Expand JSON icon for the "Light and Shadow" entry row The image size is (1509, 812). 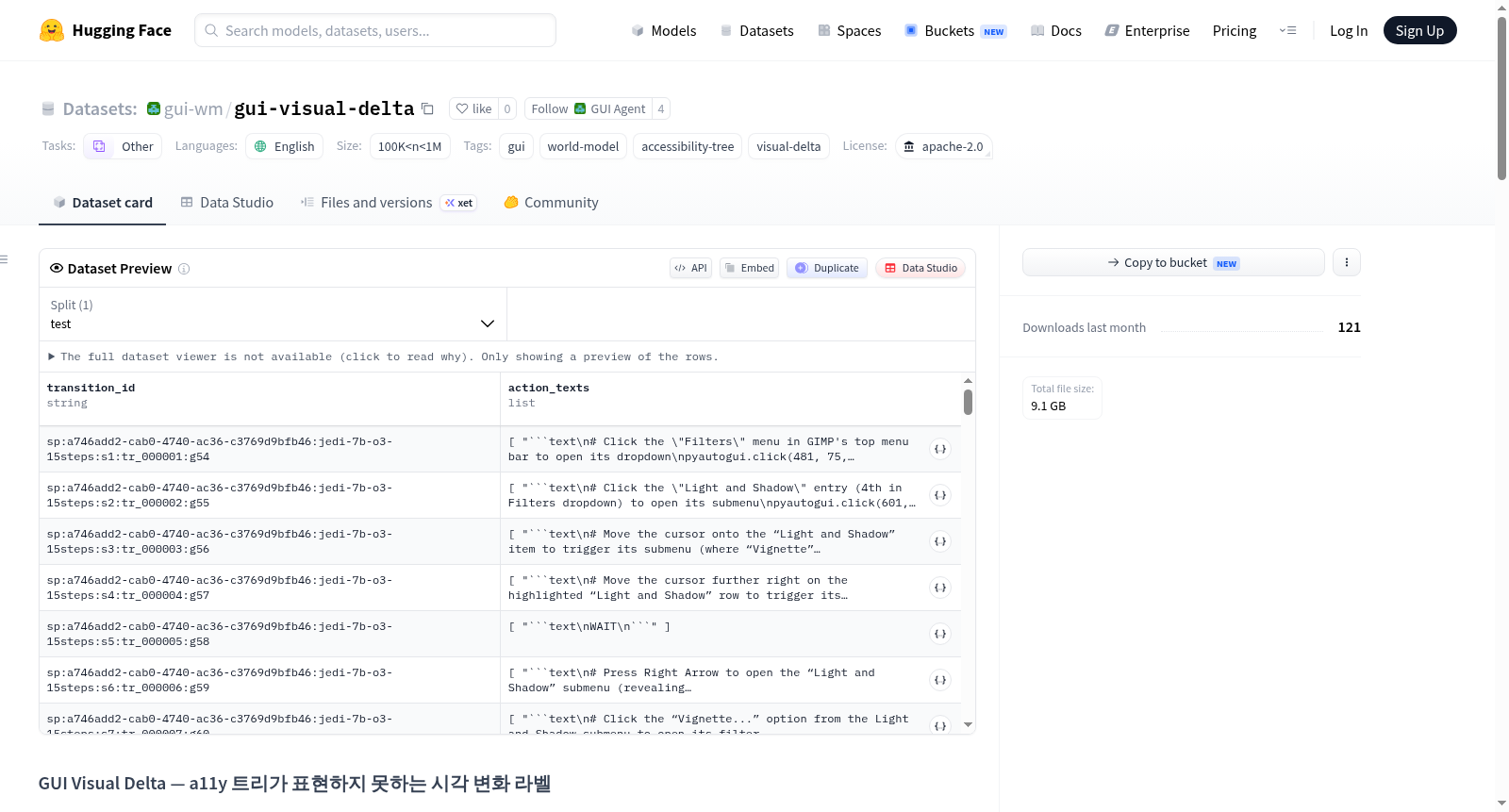(x=940, y=495)
